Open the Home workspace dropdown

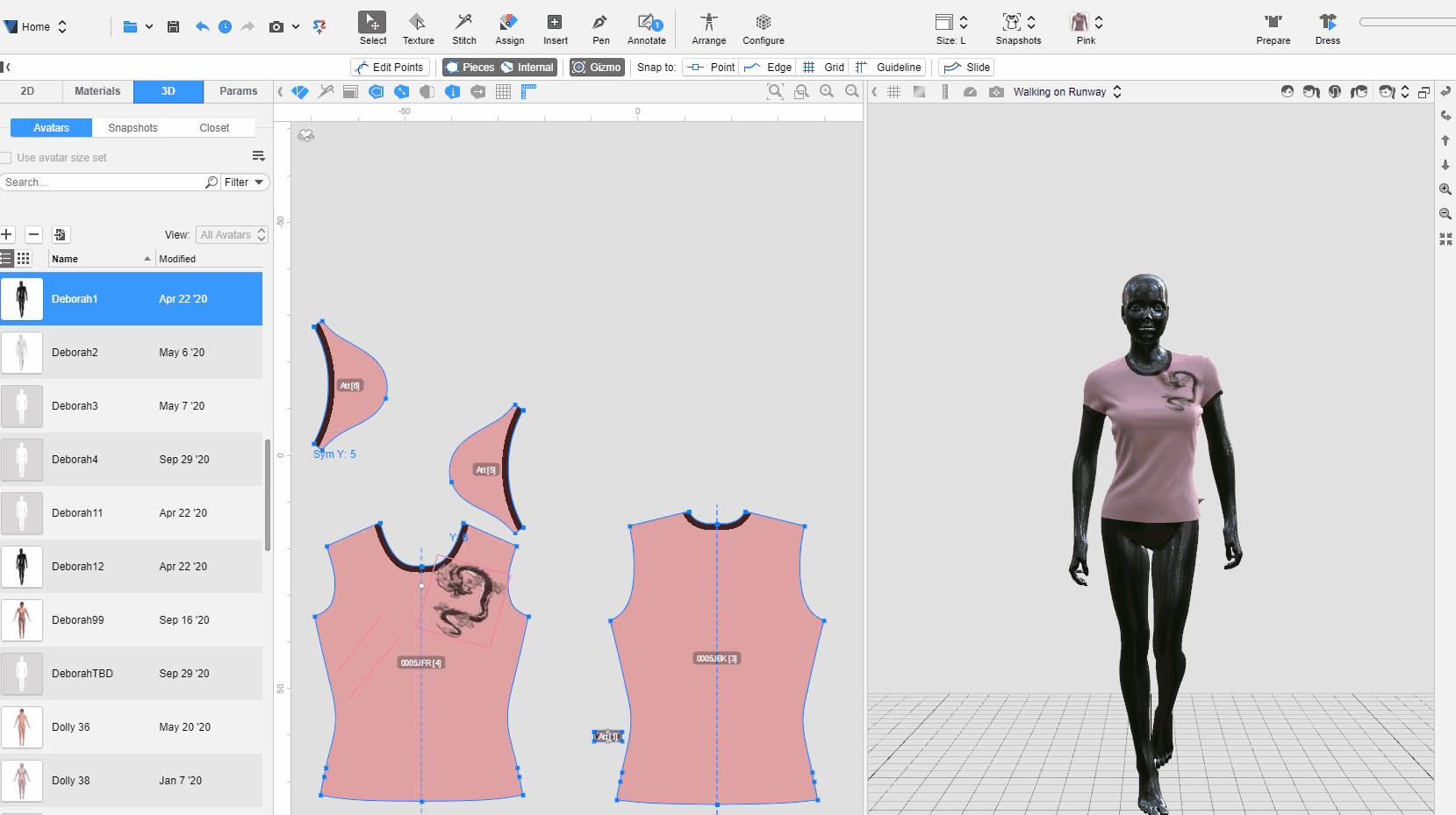(x=36, y=27)
